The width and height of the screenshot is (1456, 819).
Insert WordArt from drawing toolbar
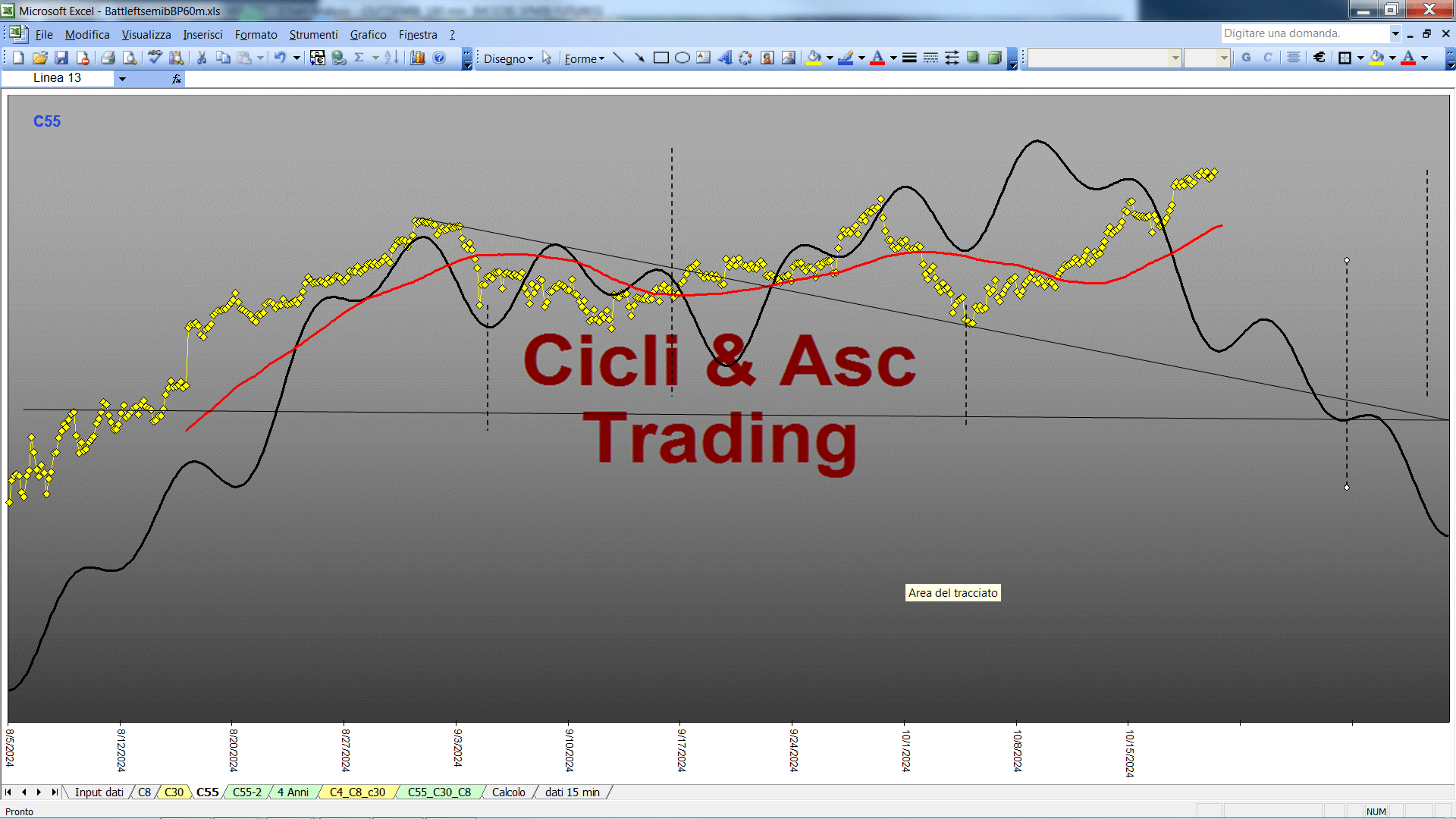coord(724,58)
